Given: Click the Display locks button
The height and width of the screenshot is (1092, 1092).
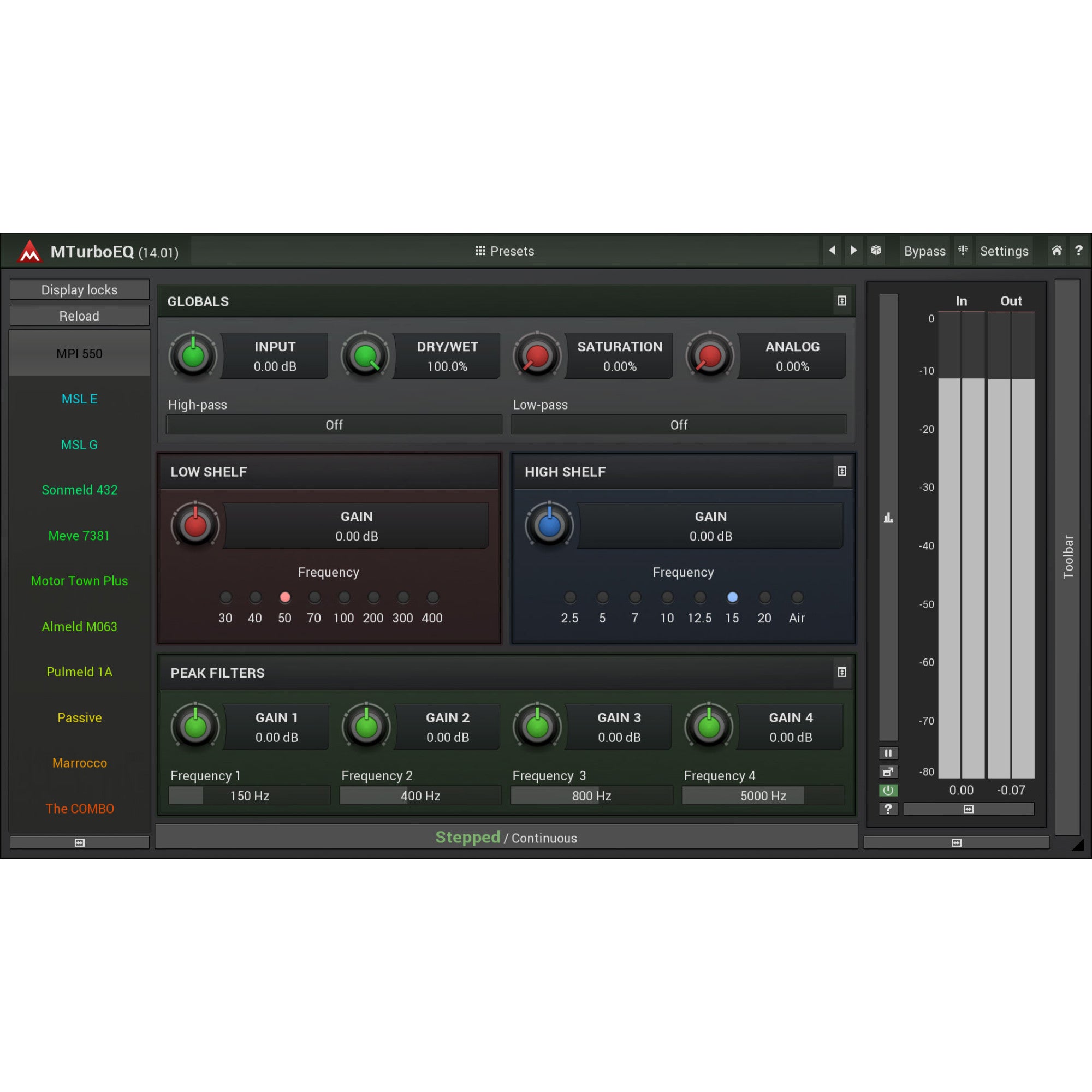Looking at the screenshot, I should (x=80, y=289).
